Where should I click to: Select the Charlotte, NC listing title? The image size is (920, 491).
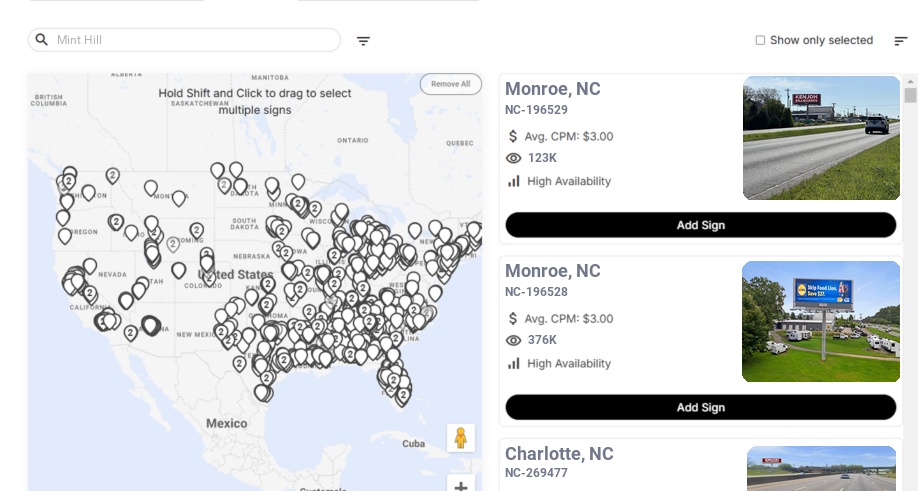tap(559, 454)
